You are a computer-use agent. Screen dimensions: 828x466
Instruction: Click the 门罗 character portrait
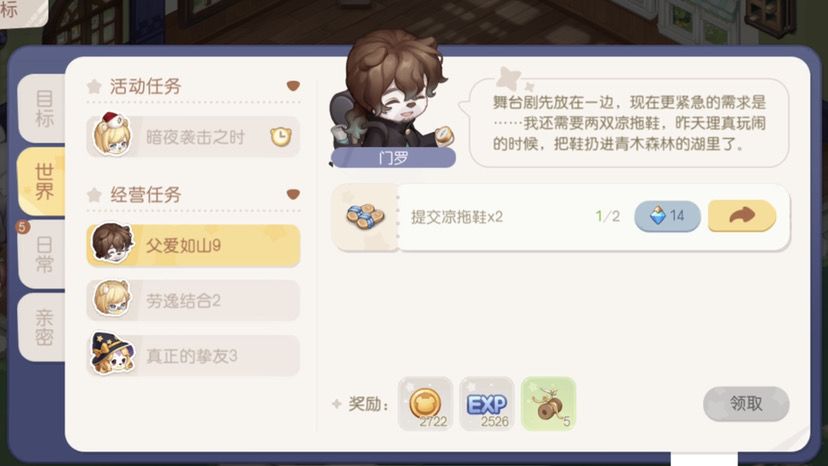coord(392,95)
